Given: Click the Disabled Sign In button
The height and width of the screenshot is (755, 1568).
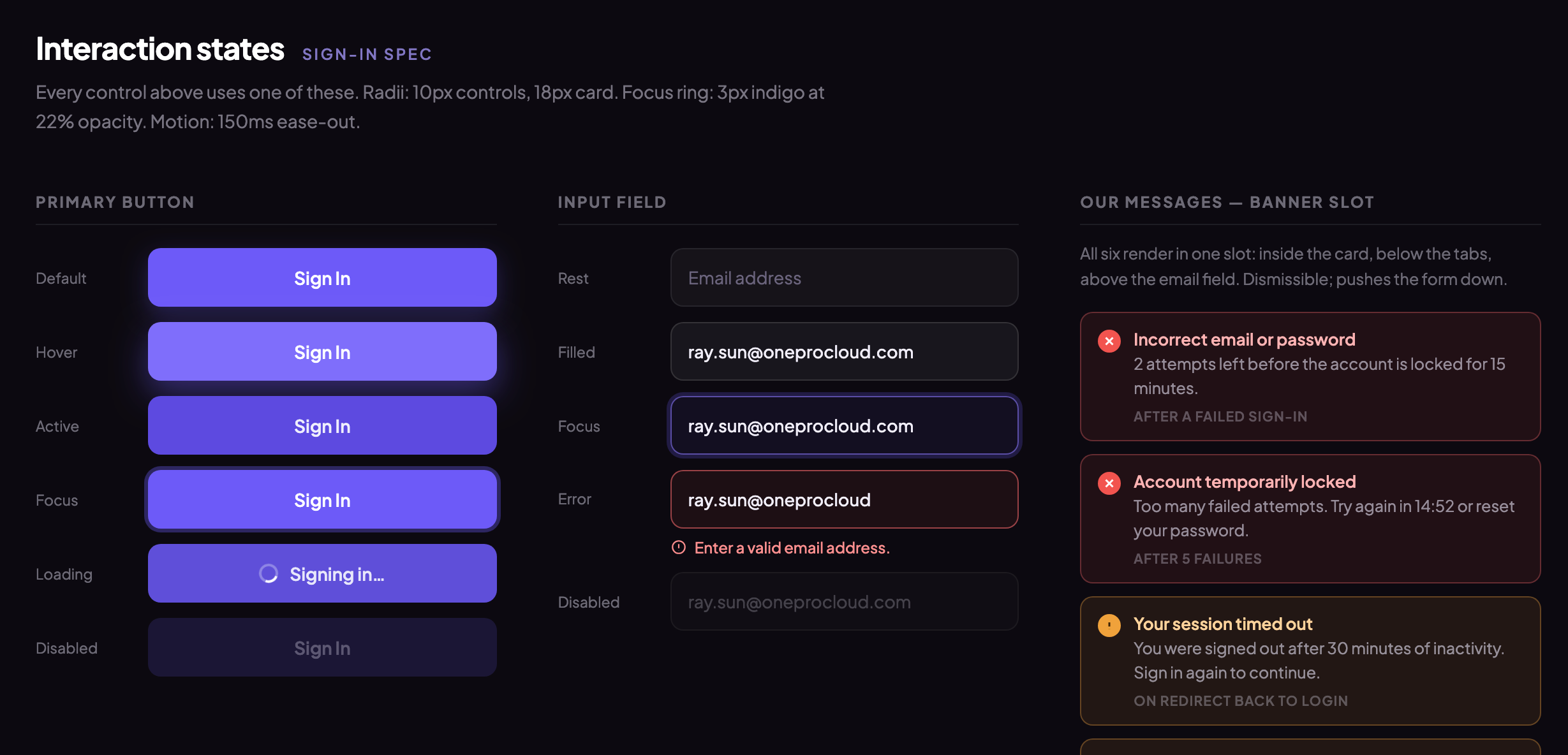Looking at the screenshot, I should click(x=322, y=647).
